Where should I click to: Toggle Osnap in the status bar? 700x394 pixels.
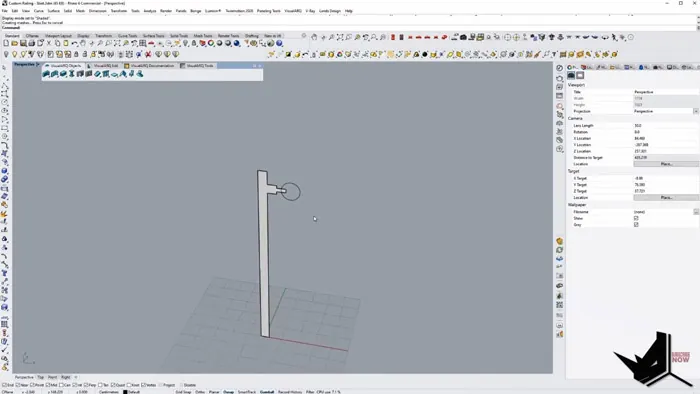click(229, 392)
